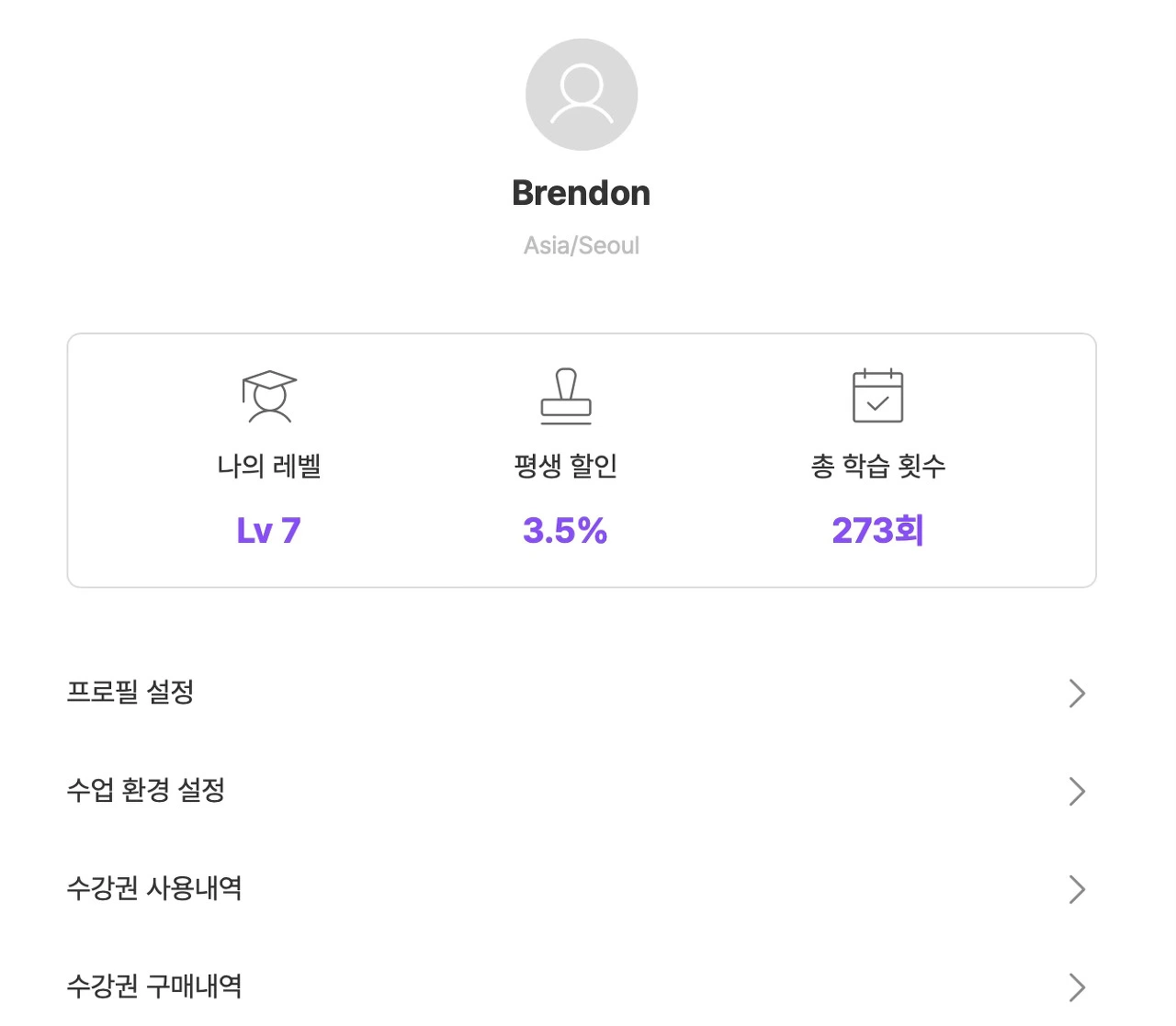Click the Asia/Seoul timezone text
Screen dimensions: 1176x1026
[582, 245]
